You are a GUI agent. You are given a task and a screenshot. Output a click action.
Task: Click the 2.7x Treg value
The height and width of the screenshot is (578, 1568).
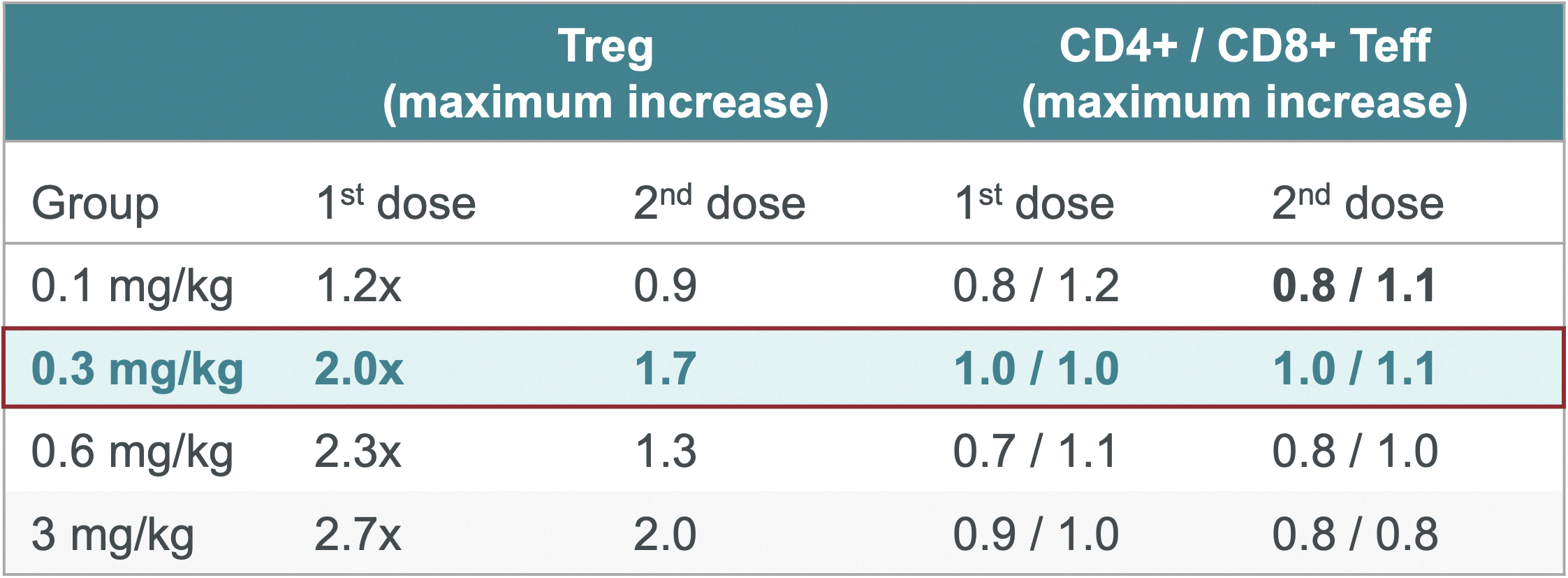tap(358, 534)
